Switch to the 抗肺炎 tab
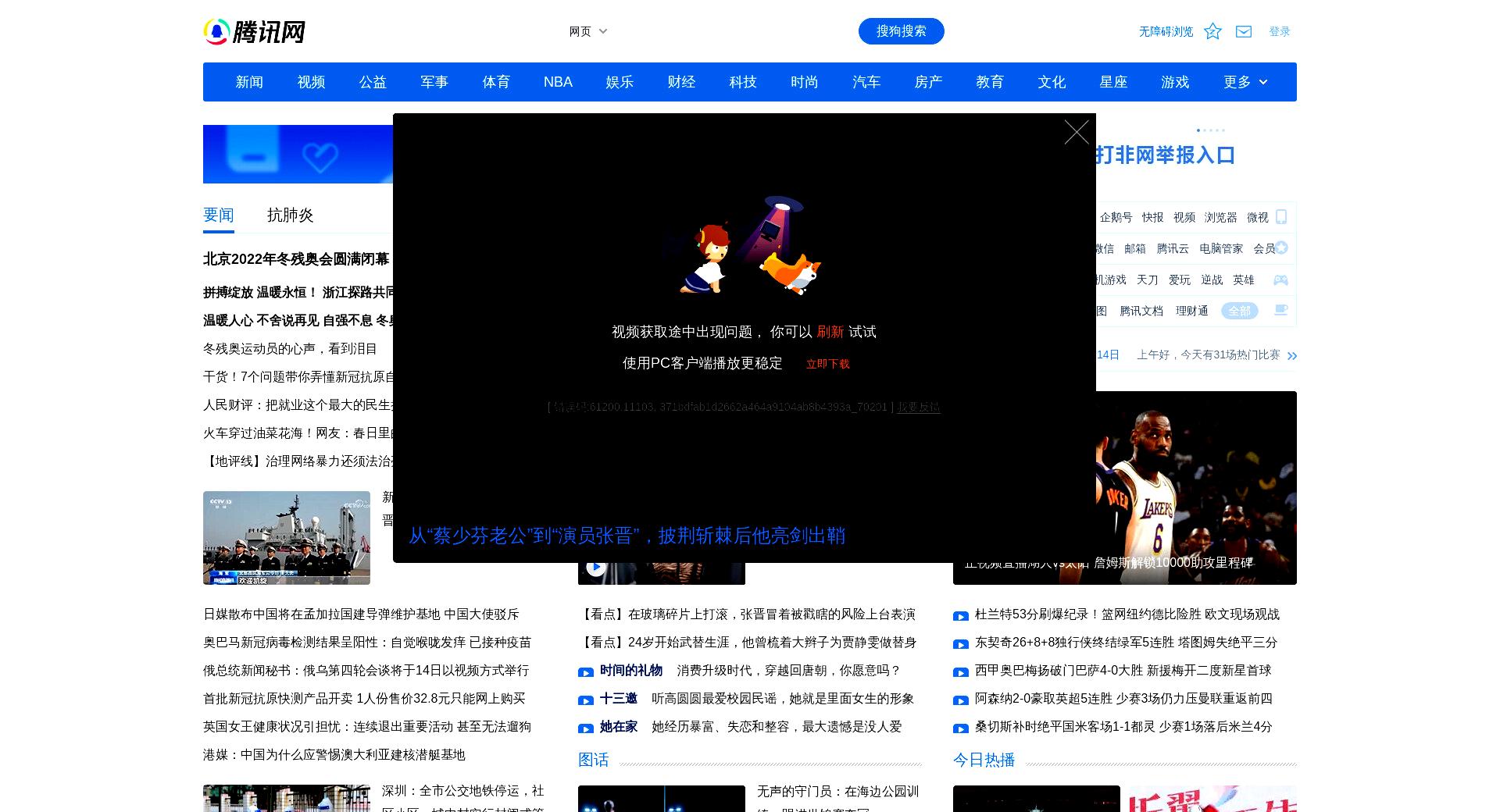 [x=290, y=215]
